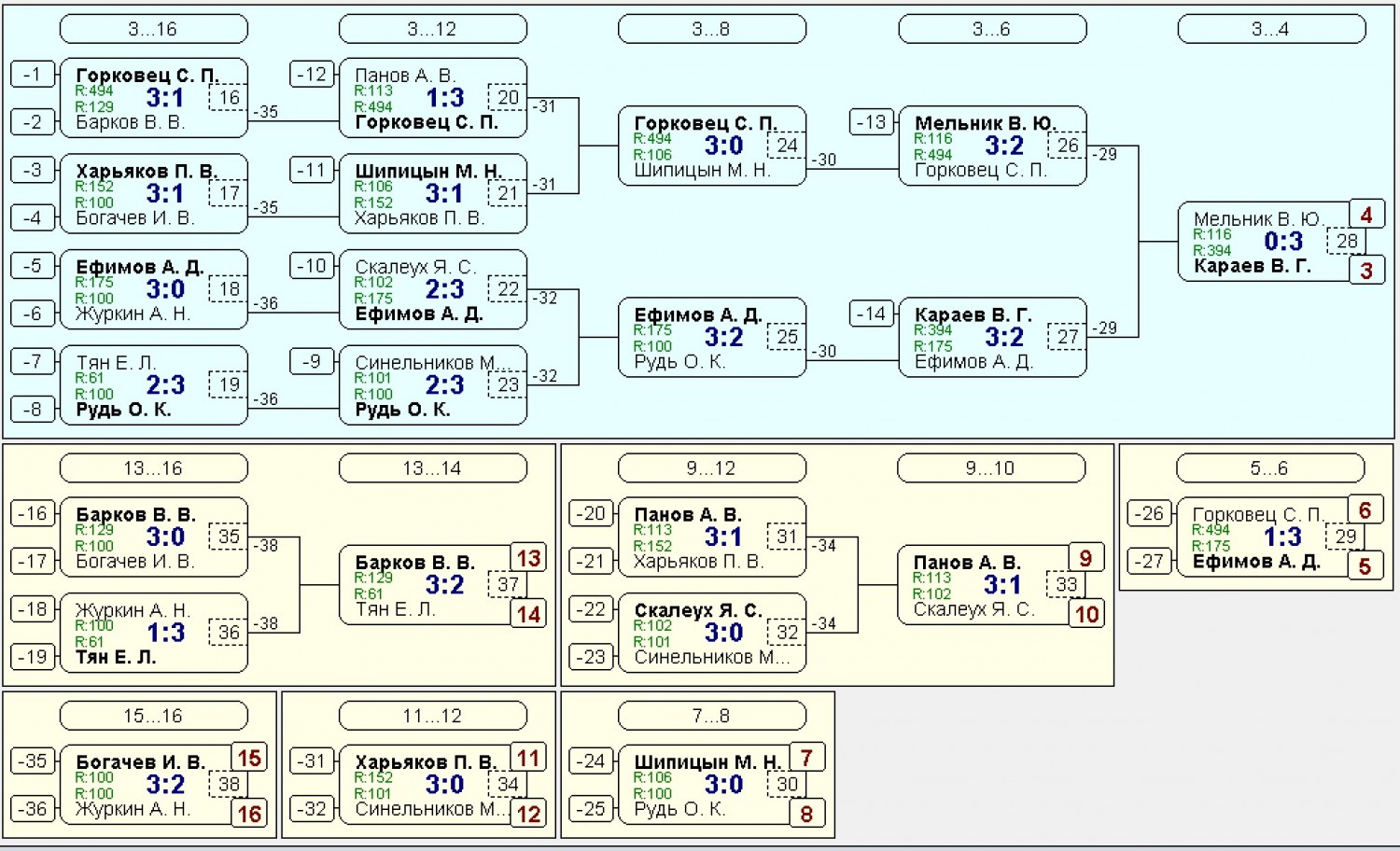Click the -16 entry slot

(x=33, y=512)
